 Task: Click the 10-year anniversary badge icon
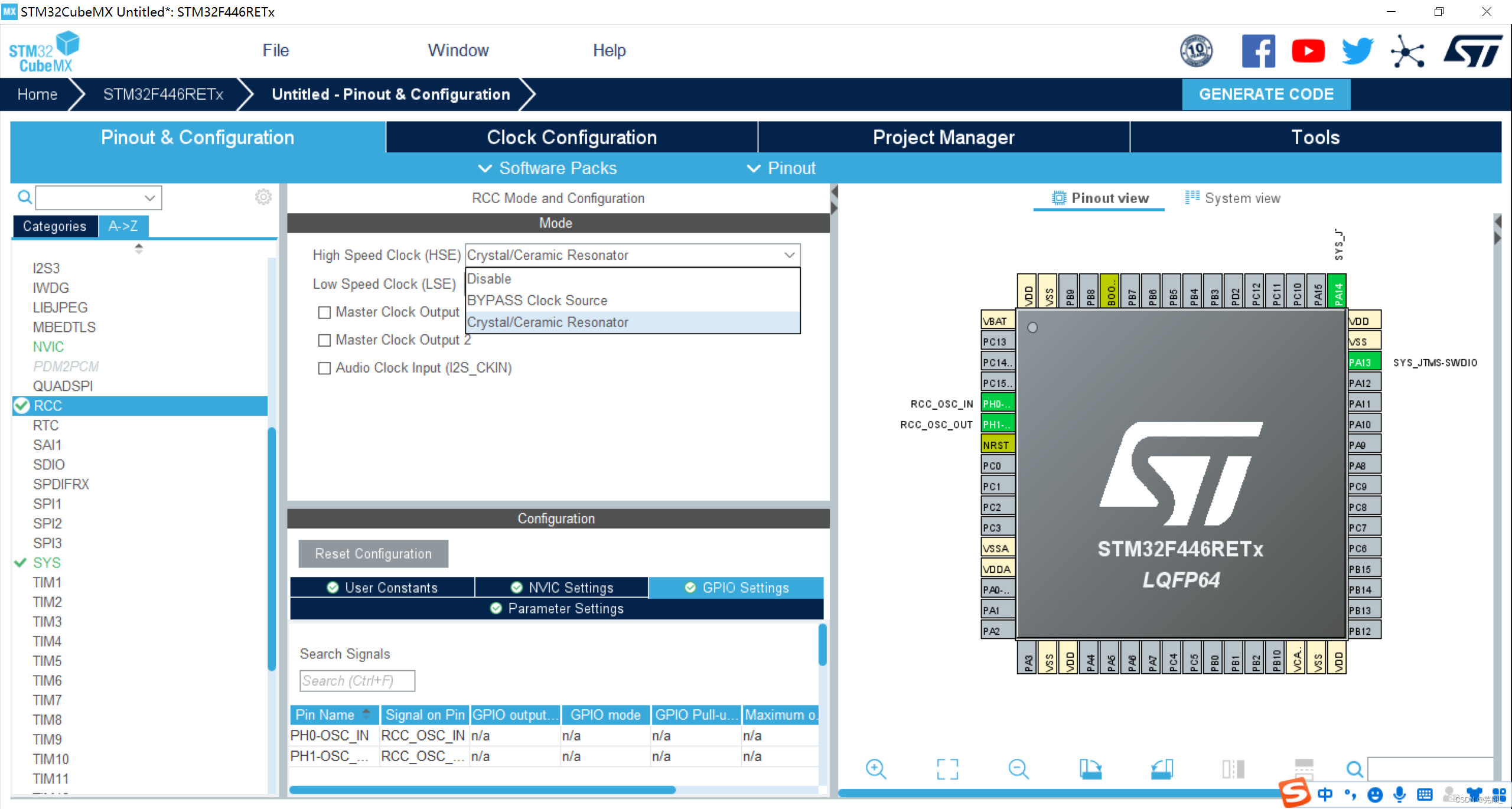(1197, 51)
